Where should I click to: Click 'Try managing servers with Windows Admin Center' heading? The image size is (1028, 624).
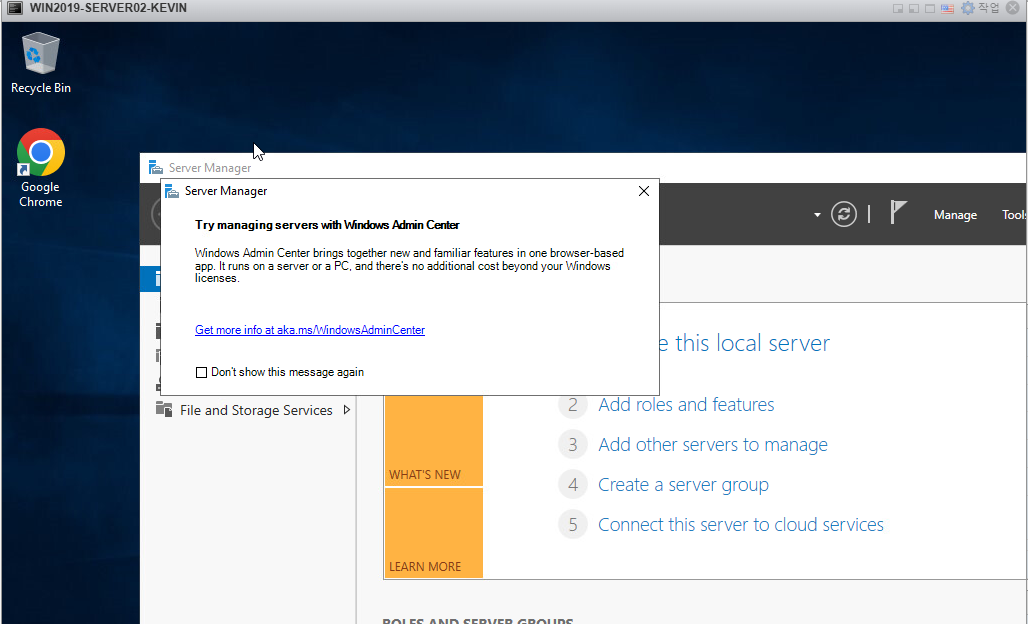click(327, 225)
